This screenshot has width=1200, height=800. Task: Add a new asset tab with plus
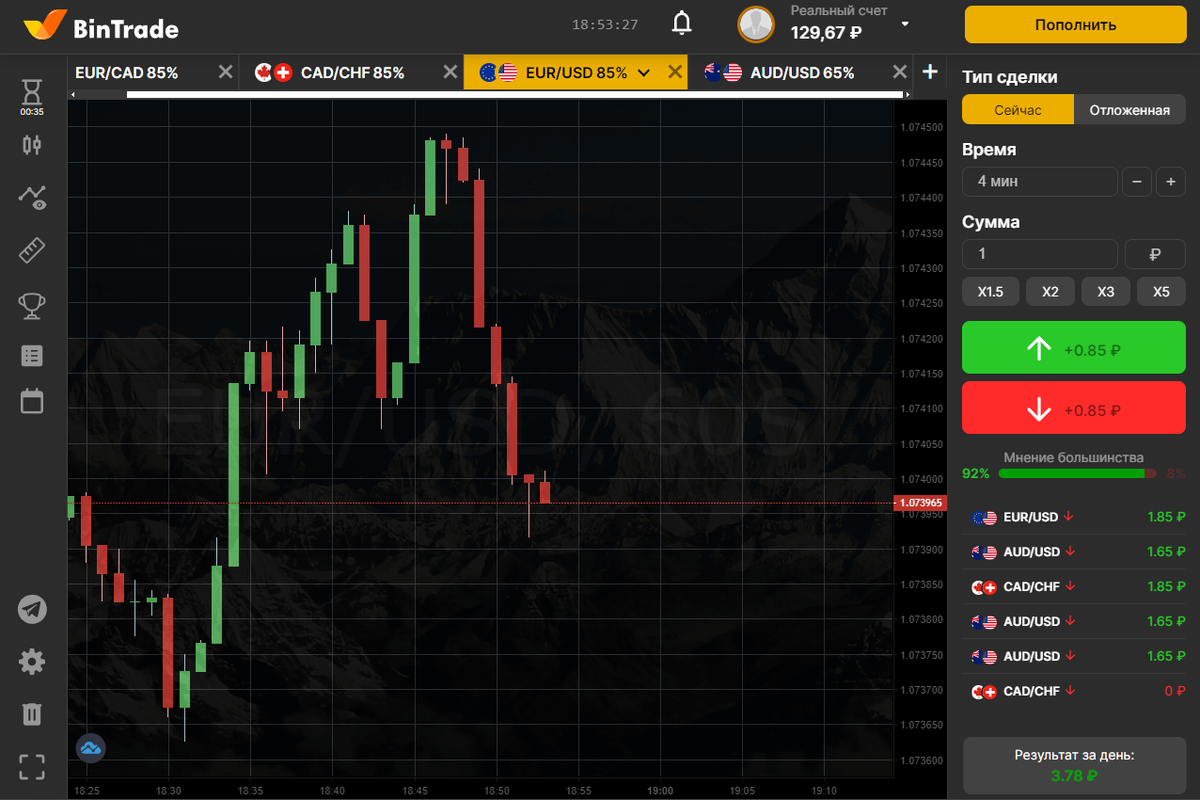pos(930,72)
